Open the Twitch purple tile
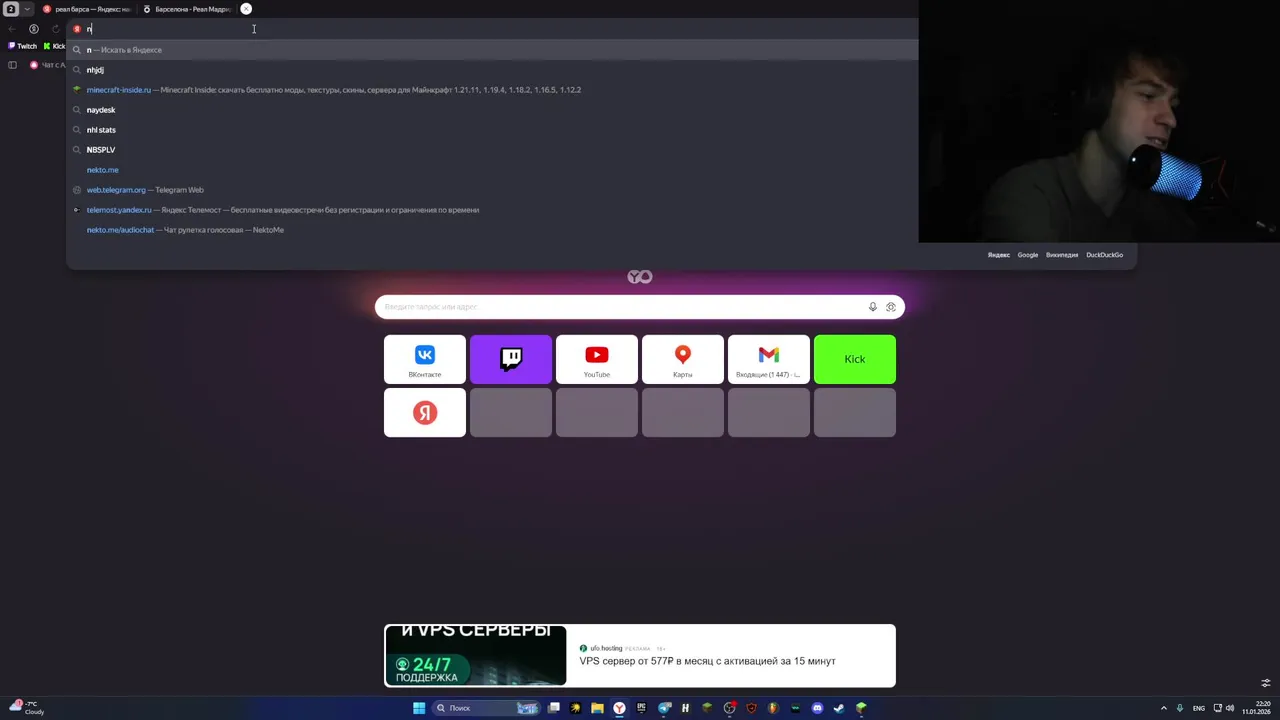Viewport: 1280px width, 720px height. pos(511,359)
